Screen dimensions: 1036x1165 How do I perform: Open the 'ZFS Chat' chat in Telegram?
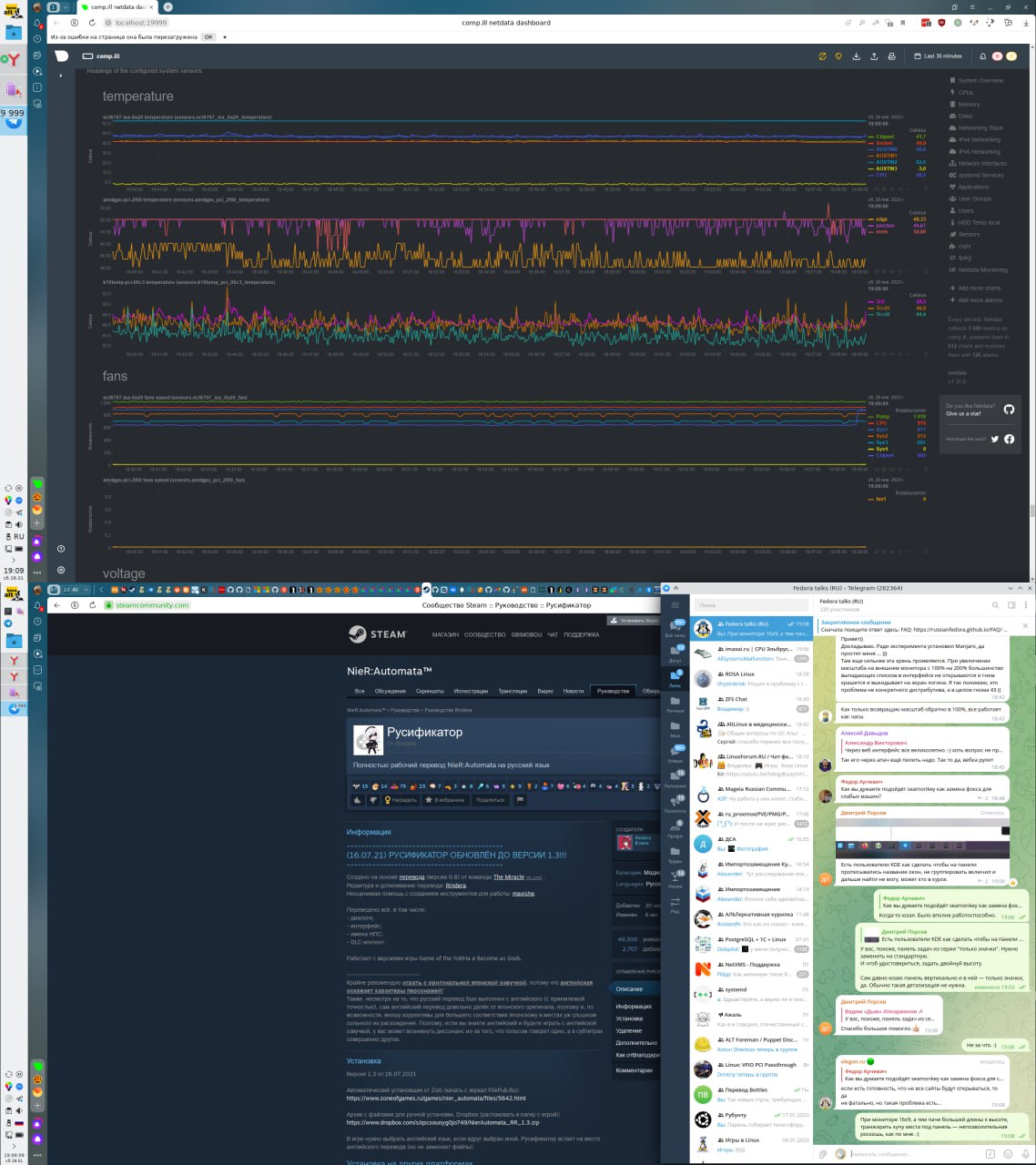click(x=750, y=704)
